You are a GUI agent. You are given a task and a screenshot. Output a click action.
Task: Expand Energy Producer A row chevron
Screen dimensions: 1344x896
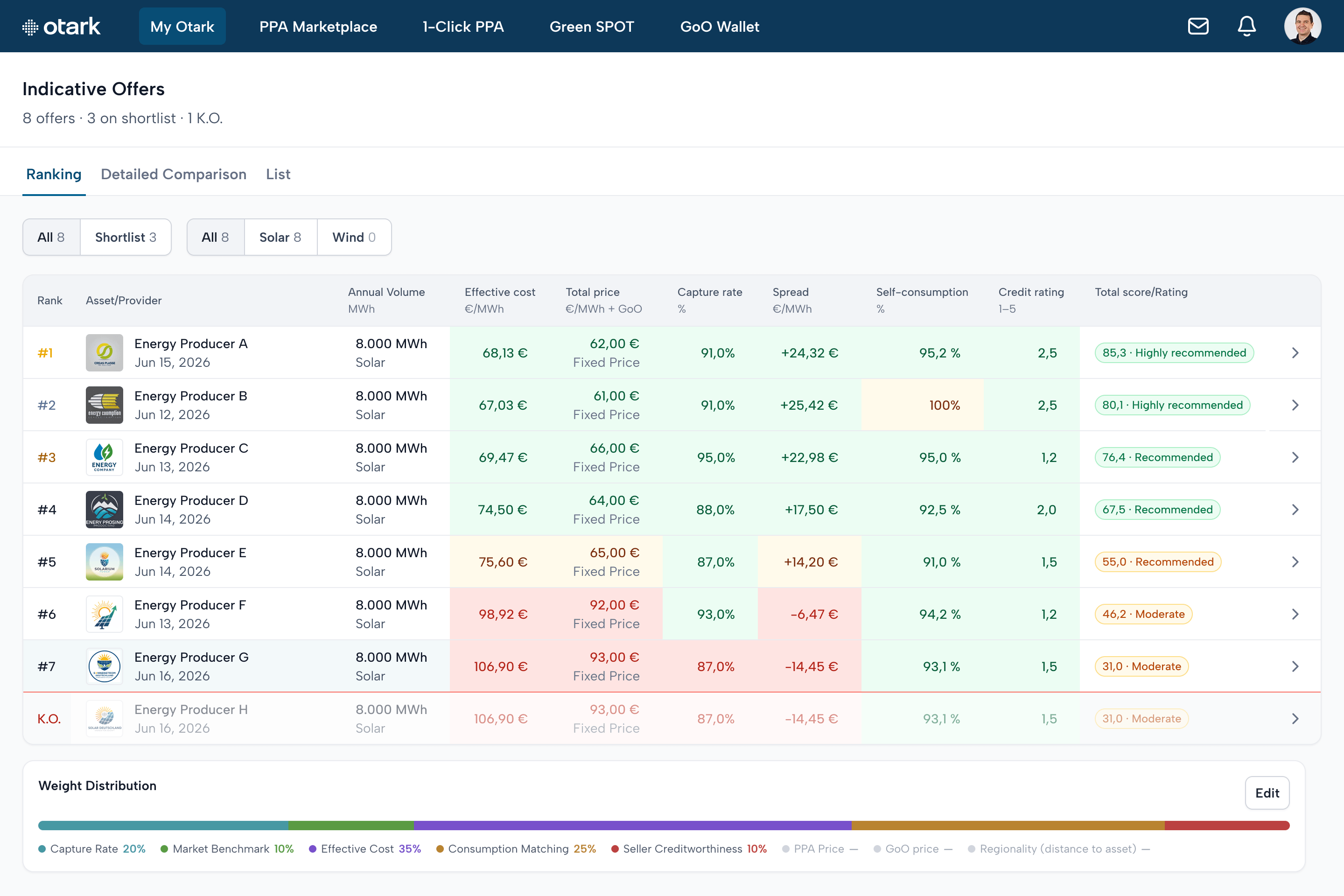click(1295, 353)
